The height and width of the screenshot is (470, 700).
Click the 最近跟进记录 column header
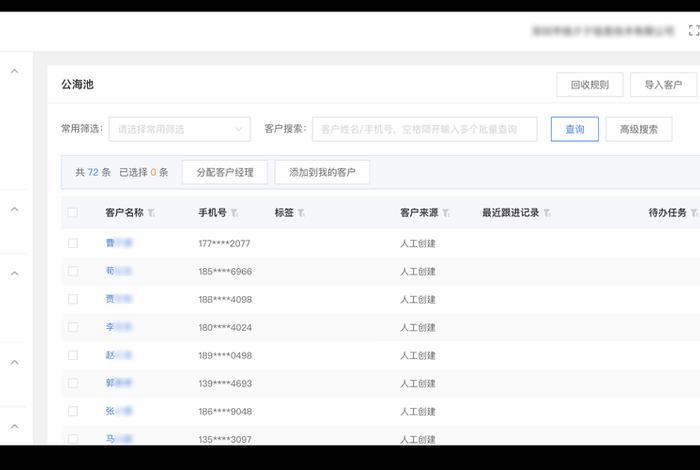click(510, 212)
